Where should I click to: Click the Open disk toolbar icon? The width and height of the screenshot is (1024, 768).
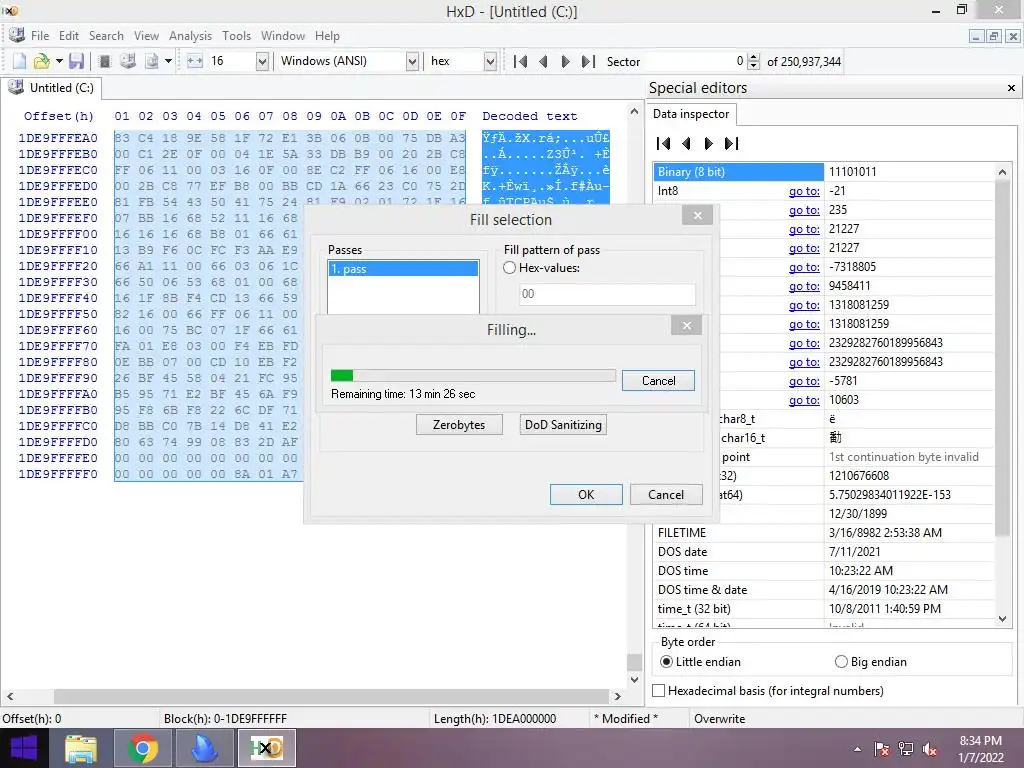(128, 61)
